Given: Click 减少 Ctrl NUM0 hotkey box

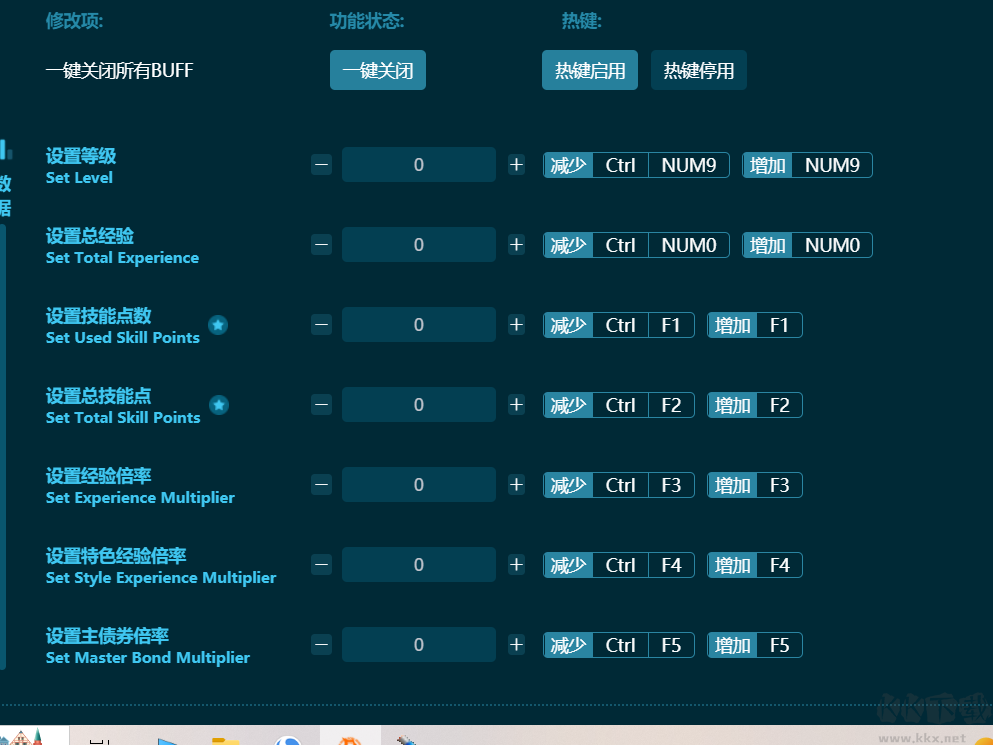Looking at the screenshot, I should click(x=636, y=245).
